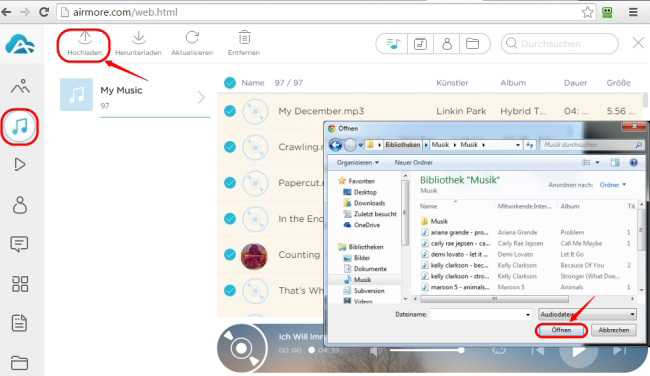Open the Contacts person icon in sidebar
Screen dimensions: 650x376
19,204
